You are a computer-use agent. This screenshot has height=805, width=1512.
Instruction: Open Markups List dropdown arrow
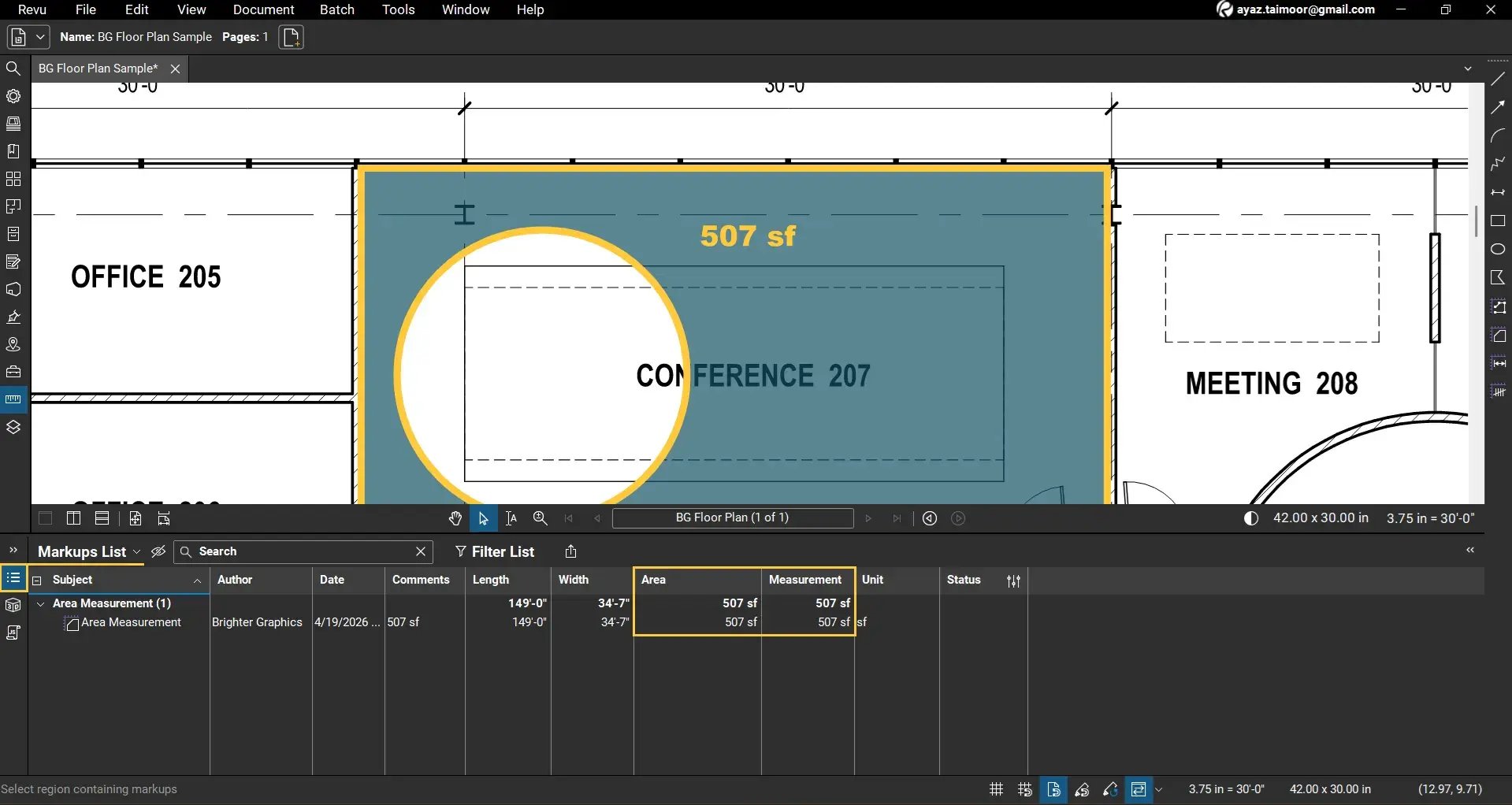(136, 552)
